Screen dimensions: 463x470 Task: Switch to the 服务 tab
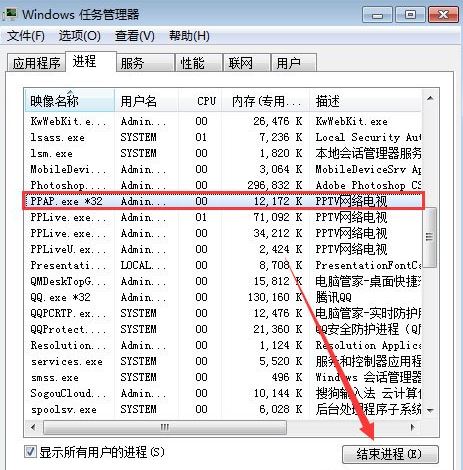[145, 63]
